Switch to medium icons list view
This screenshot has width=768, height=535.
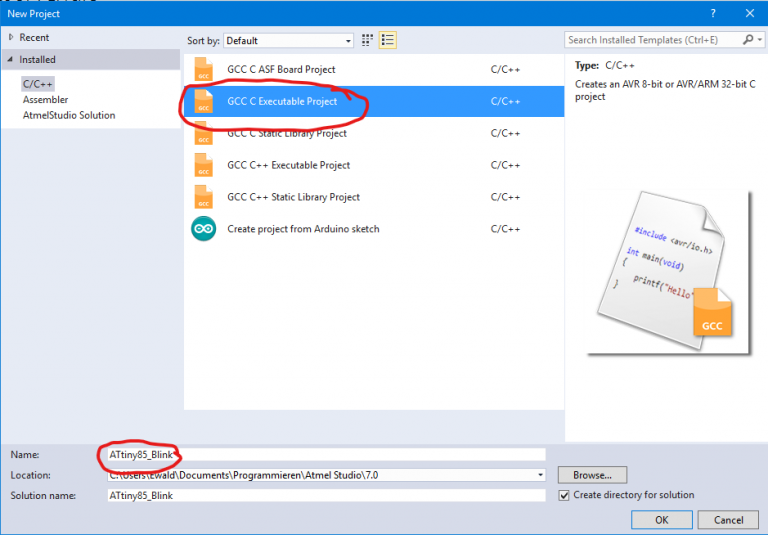388,40
